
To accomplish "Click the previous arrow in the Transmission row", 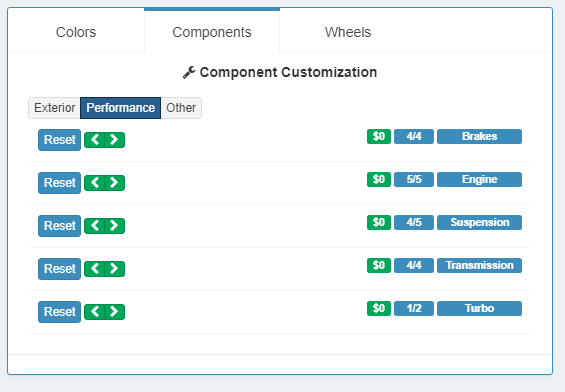I will (94, 269).
